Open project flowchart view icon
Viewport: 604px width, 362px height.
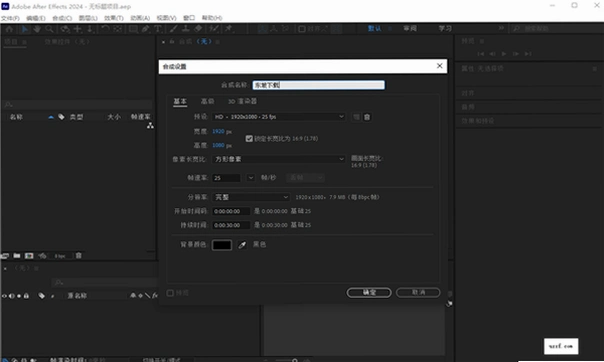pos(150,126)
